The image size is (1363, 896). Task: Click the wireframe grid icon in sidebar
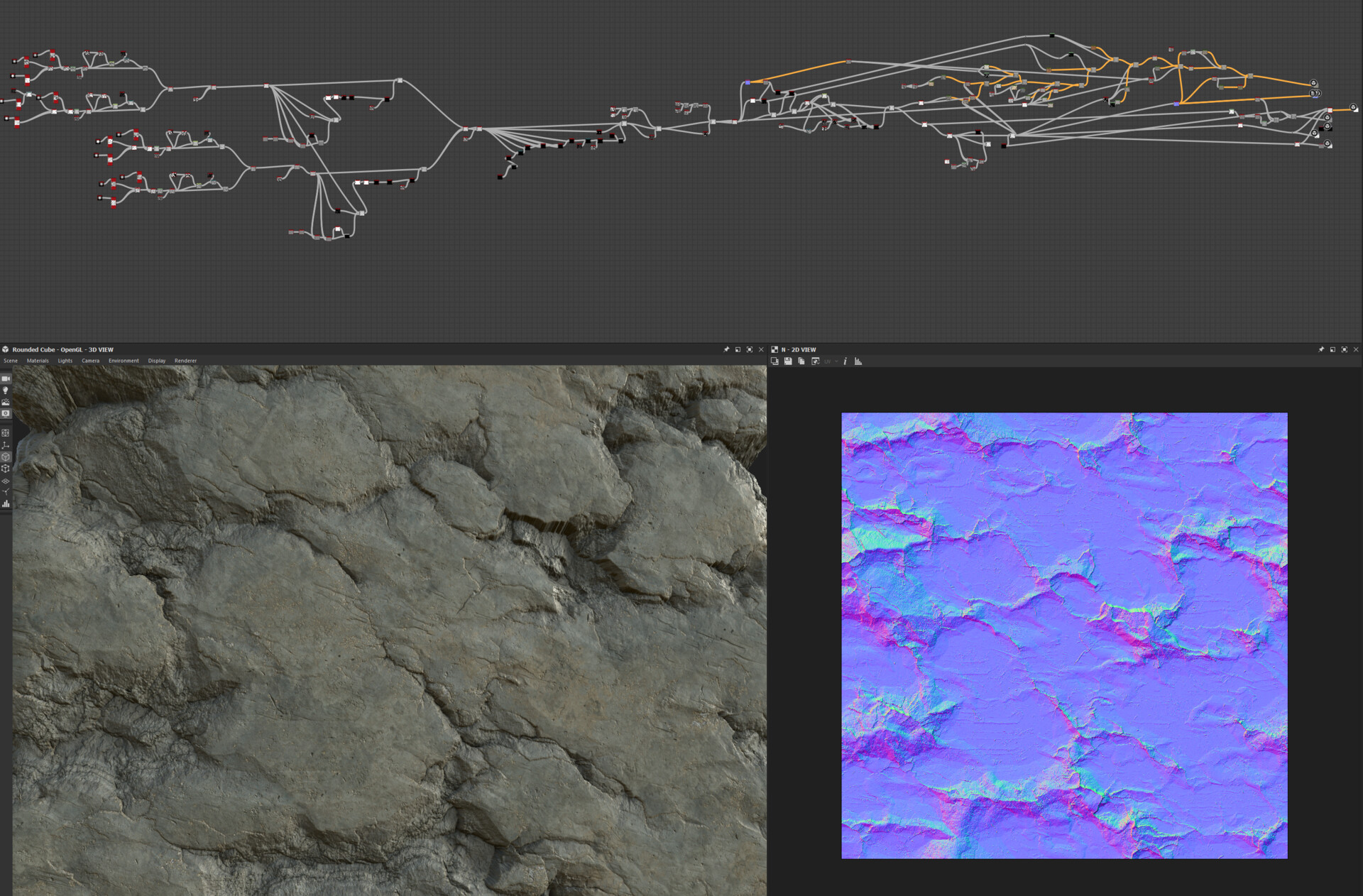[6, 432]
